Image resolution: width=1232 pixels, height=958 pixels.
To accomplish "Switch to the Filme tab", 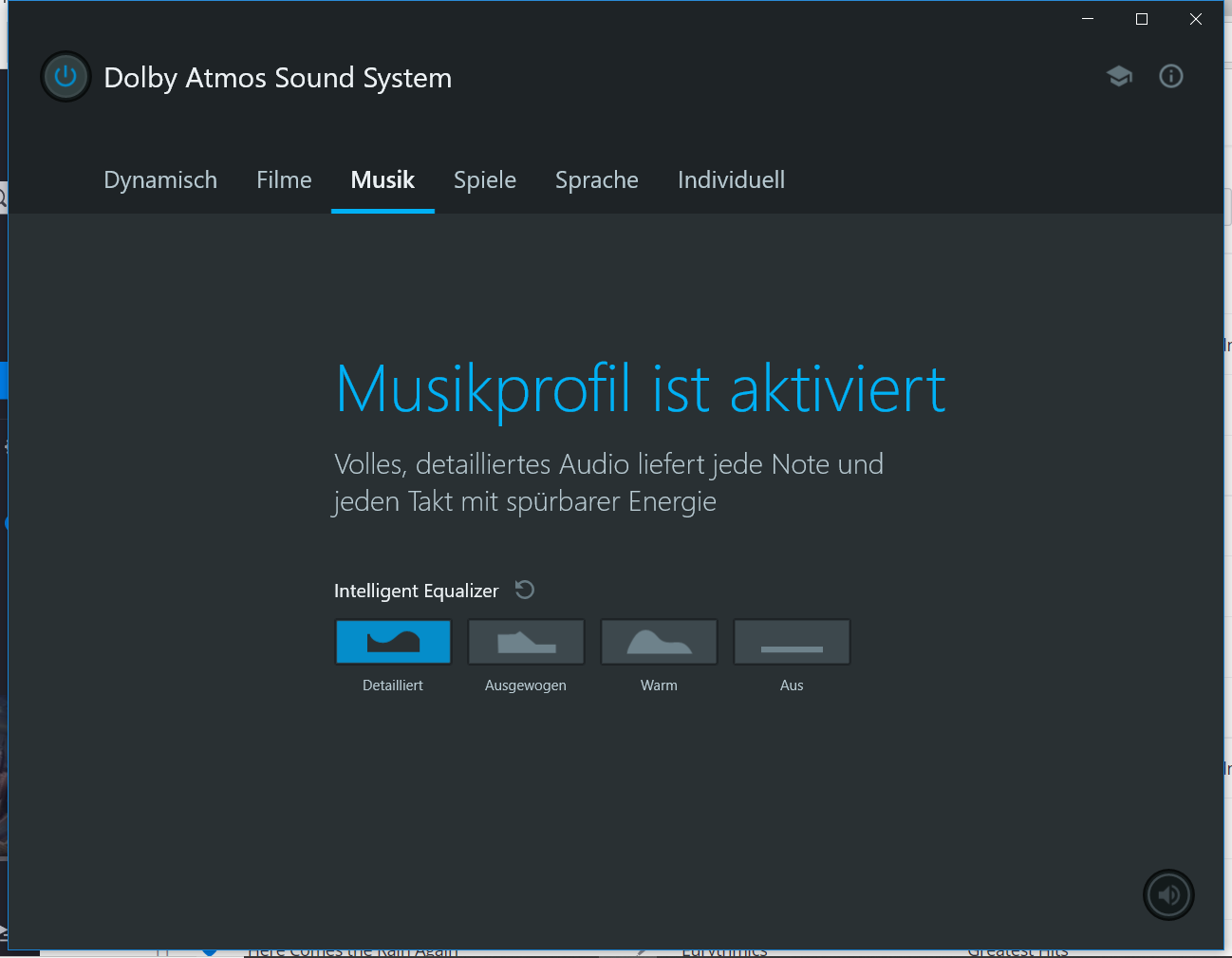I will tap(284, 179).
